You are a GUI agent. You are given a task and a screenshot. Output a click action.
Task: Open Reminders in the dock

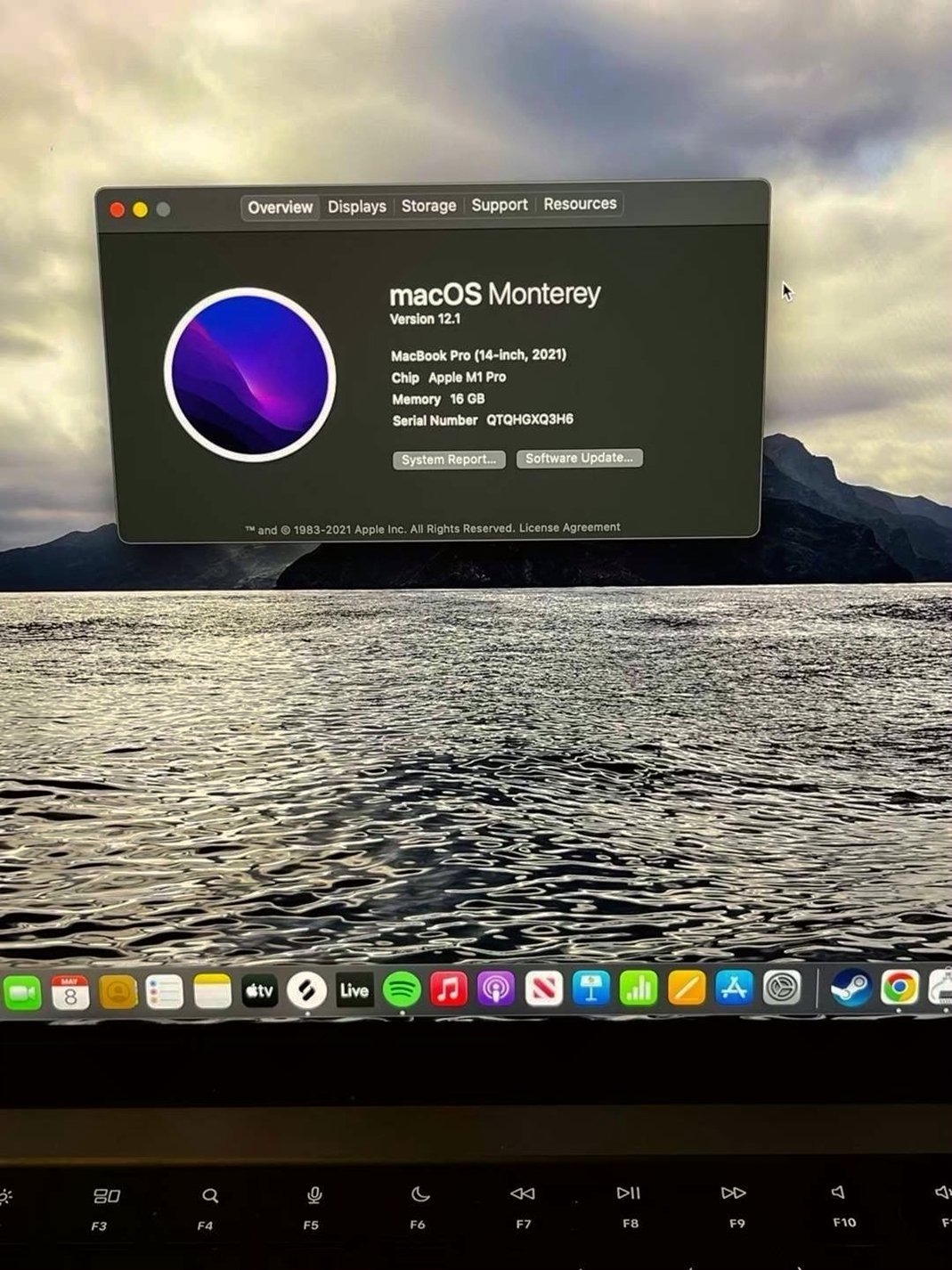point(165,992)
